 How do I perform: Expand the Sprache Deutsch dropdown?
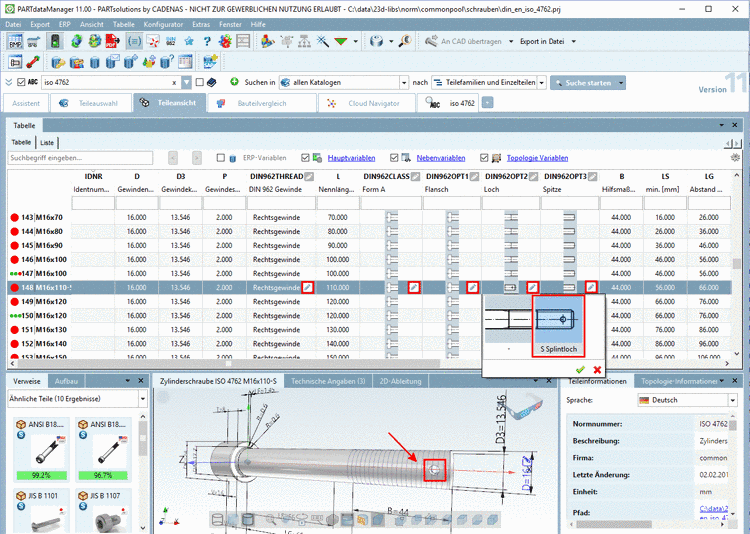pos(731,400)
